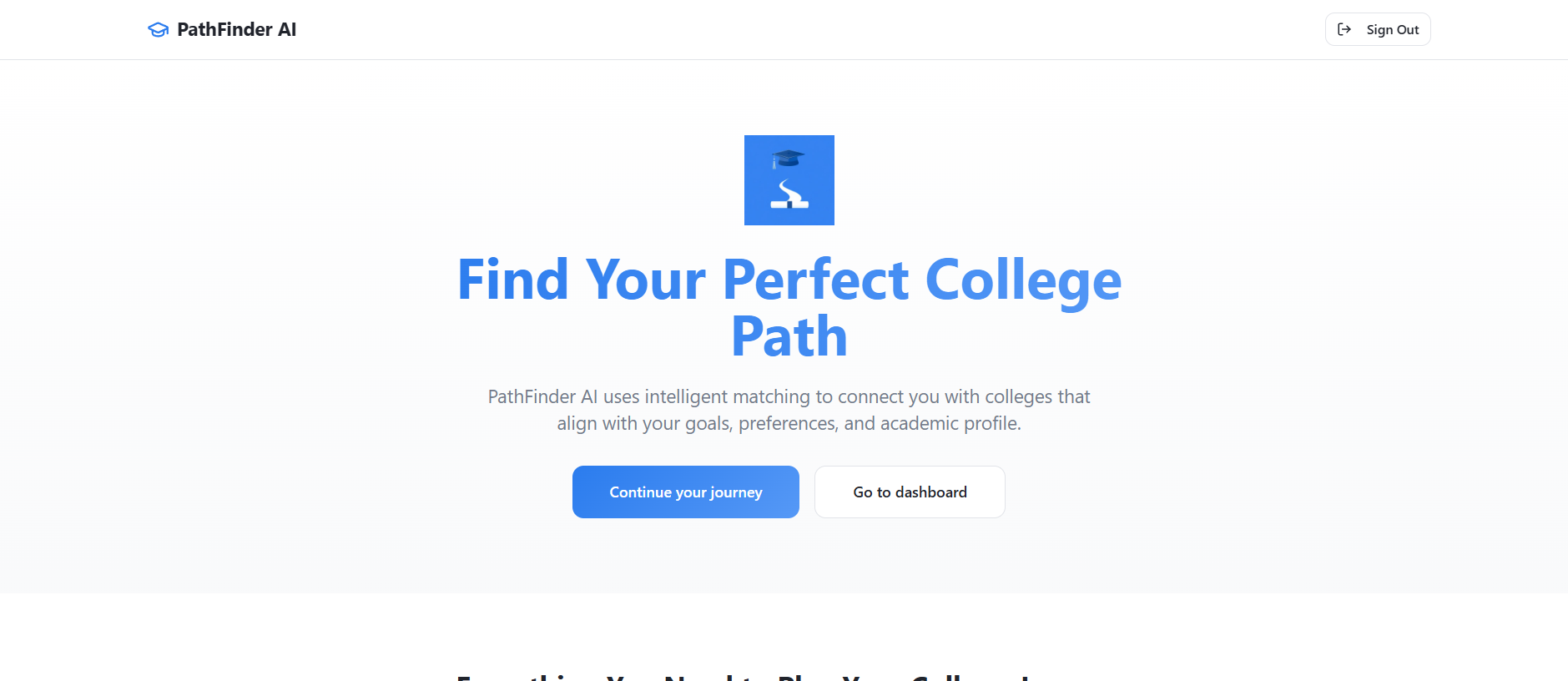This screenshot has width=1568, height=681.
Task: Go to dashboard
Action: pyautogui.click(x=910, y=492)
